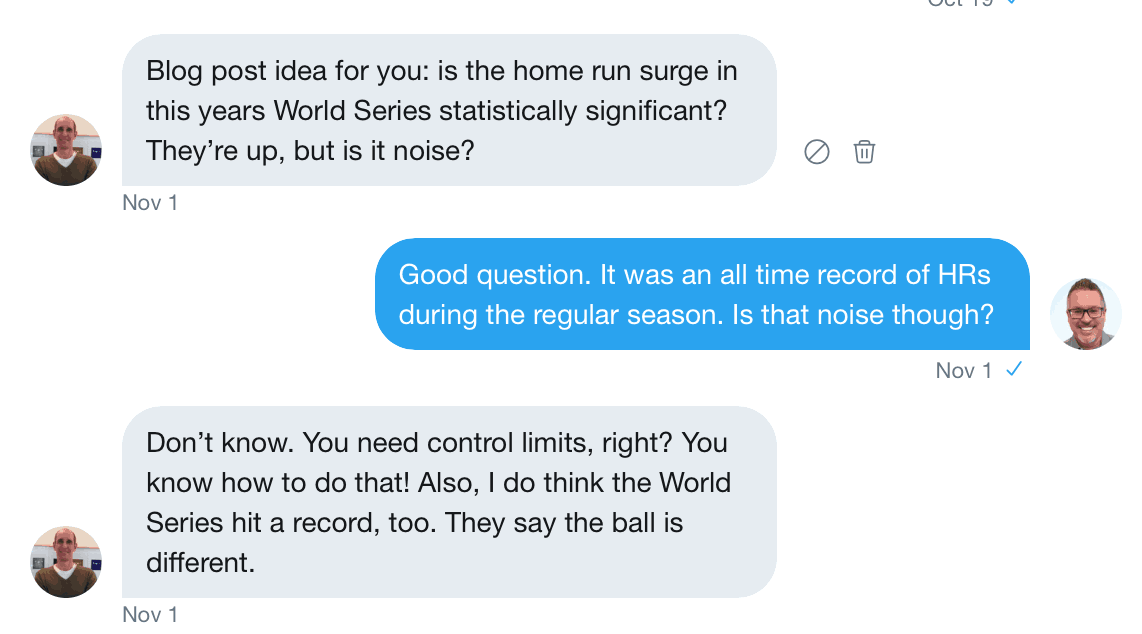Image resolution: width=1142 pixels, height=634 pixels.
Task: Delete the message with the trash icon
Action: (x=864, y=152)
